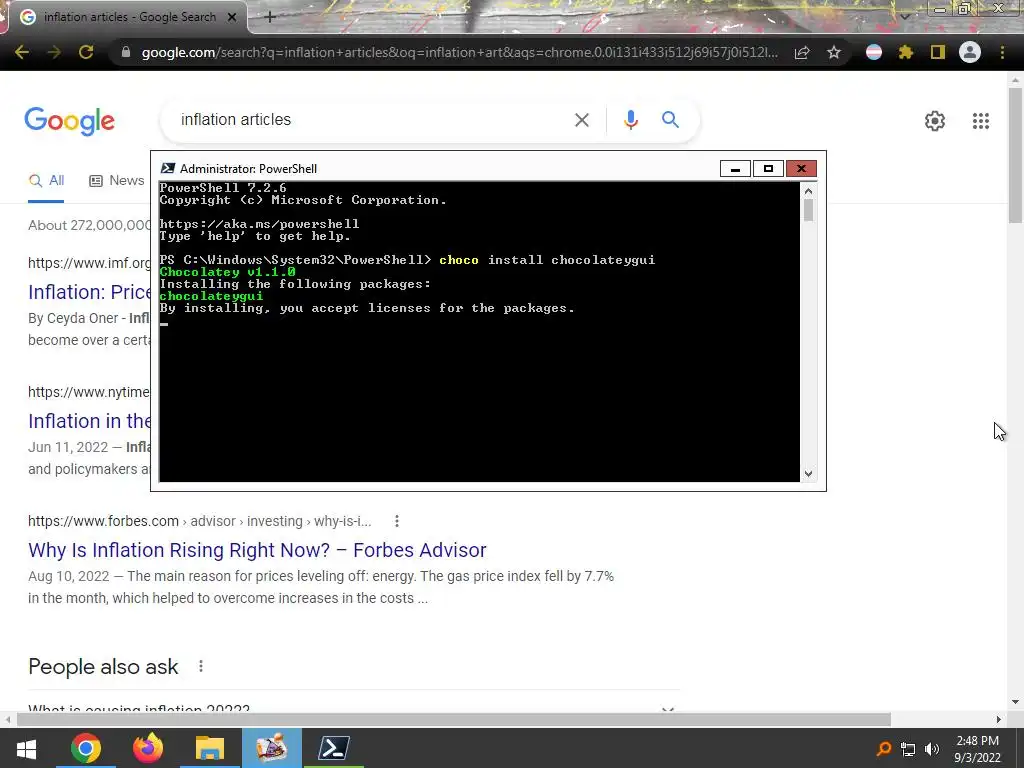Click the 'Chocolatey v1.1.0' output line
Image resolution: width=1024 pixels, height=768 pixels.
pyautogui.click(x=227, y=272)
